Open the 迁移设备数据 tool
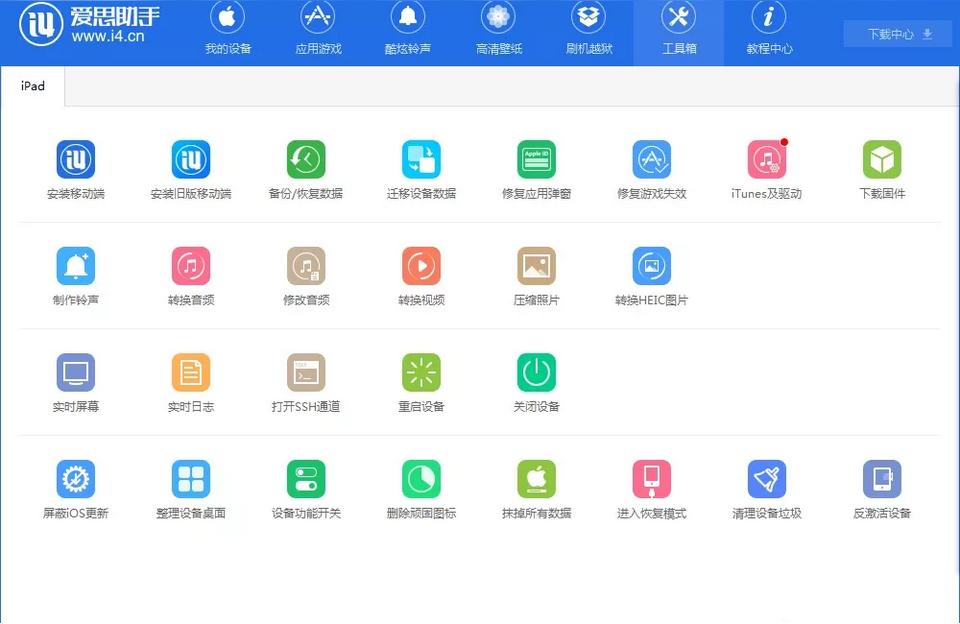960x624 pixels. click(421, 160)
